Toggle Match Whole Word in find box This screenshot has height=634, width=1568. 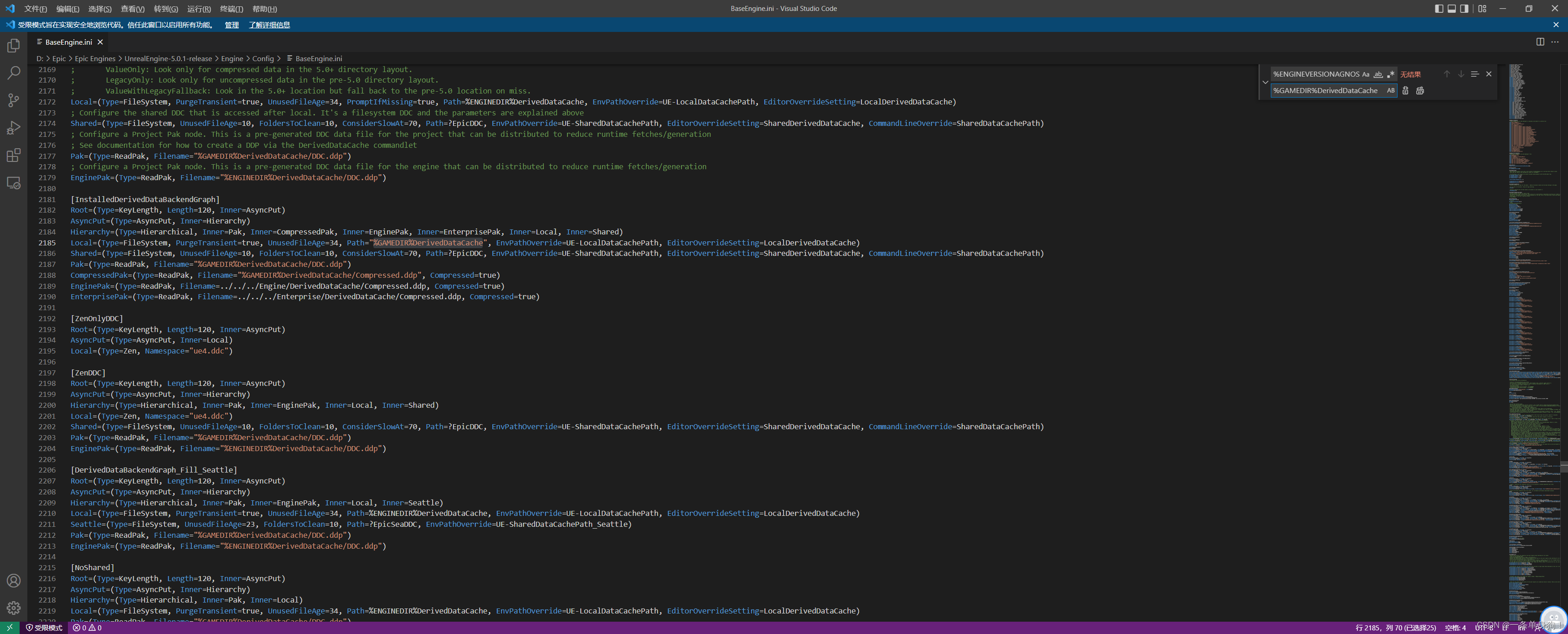click(1378, 74)
